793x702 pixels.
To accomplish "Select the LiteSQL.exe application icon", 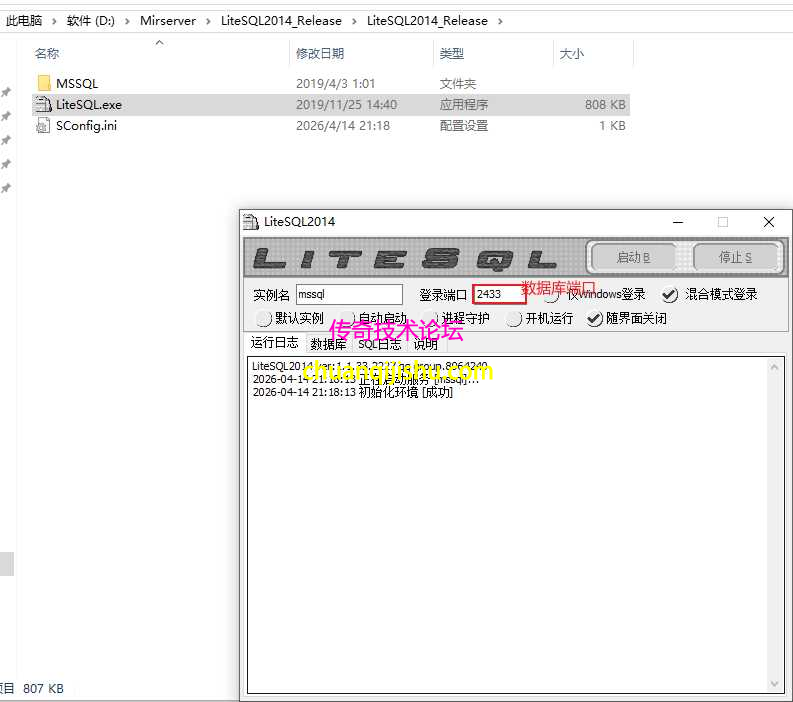I will (x=43, y=104).
